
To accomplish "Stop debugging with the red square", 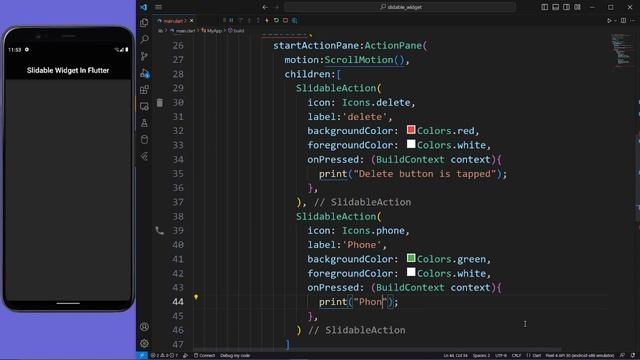I will tap(285, 20).
